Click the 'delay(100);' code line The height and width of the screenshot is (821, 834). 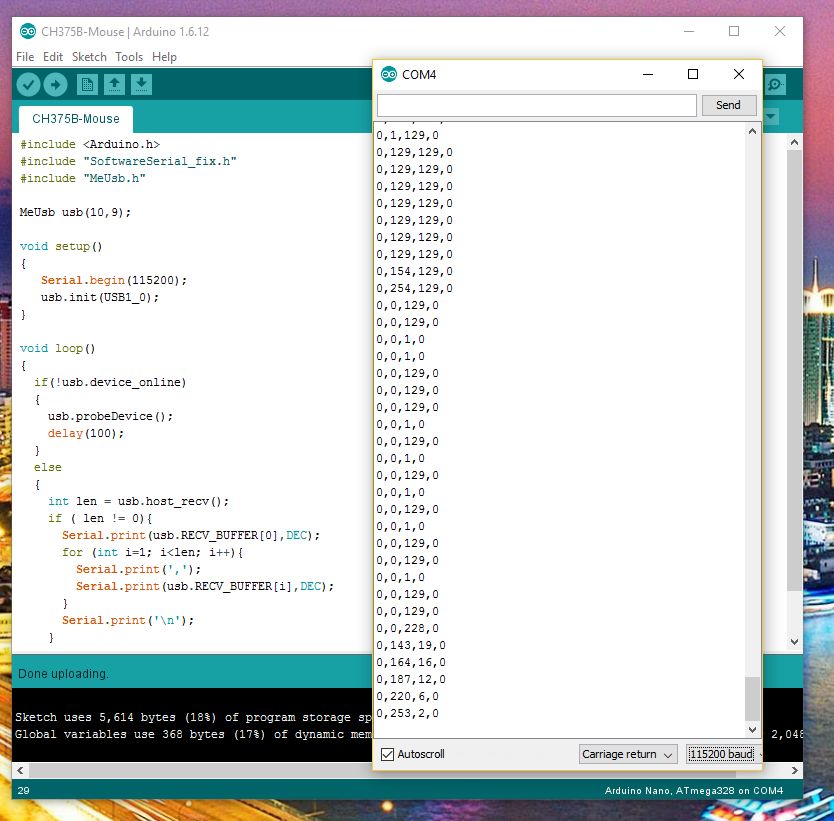point(86,433)
